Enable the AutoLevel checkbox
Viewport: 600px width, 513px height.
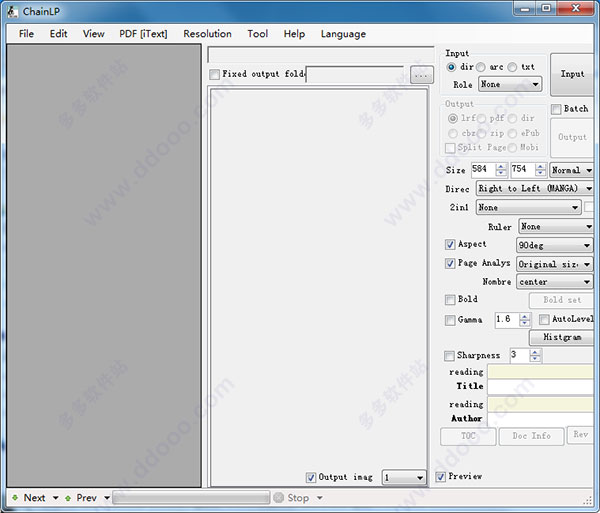(x=544, y=319)
